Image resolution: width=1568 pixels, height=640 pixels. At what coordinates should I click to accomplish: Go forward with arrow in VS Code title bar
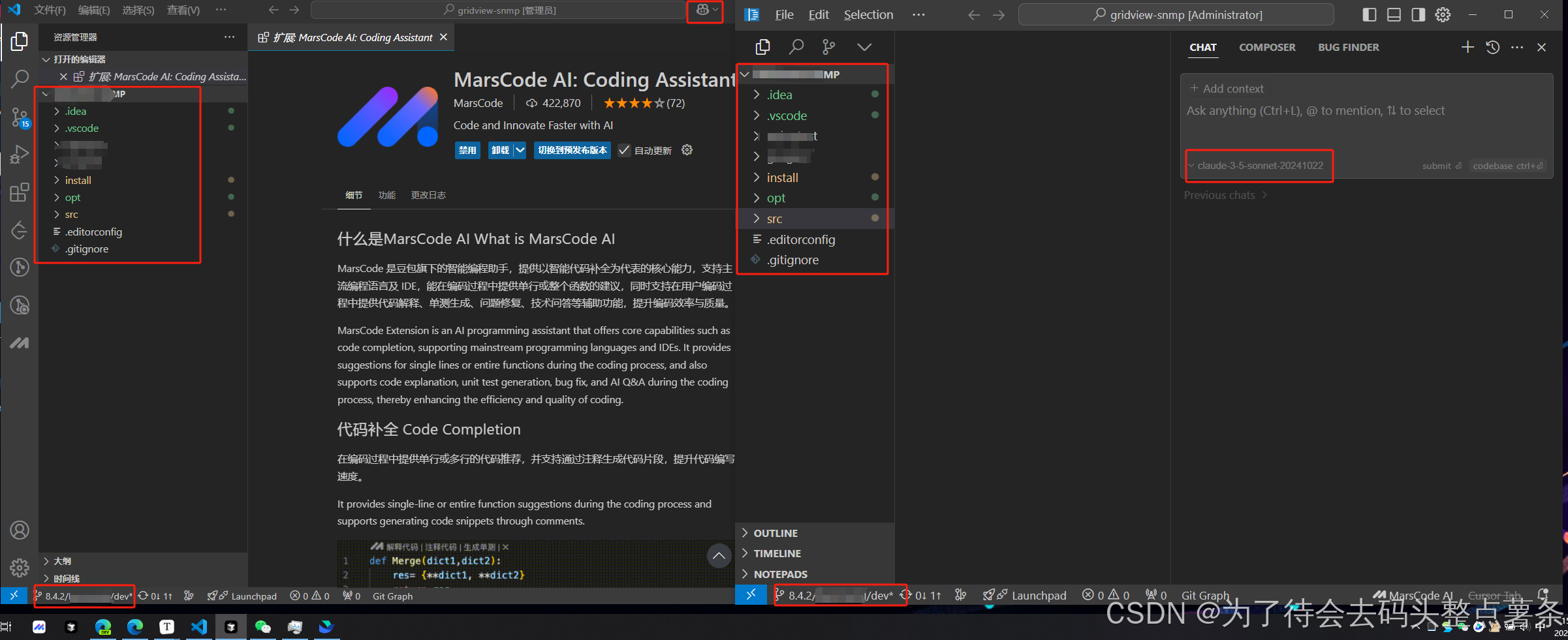[294, 10]
